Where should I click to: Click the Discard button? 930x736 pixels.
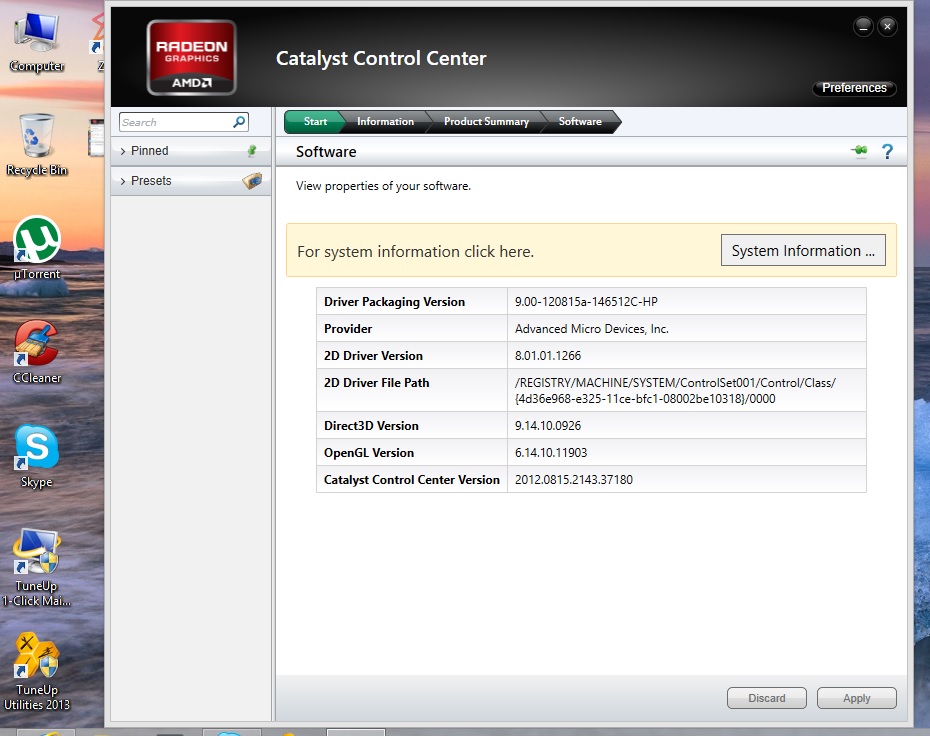[x=766, y=698]
